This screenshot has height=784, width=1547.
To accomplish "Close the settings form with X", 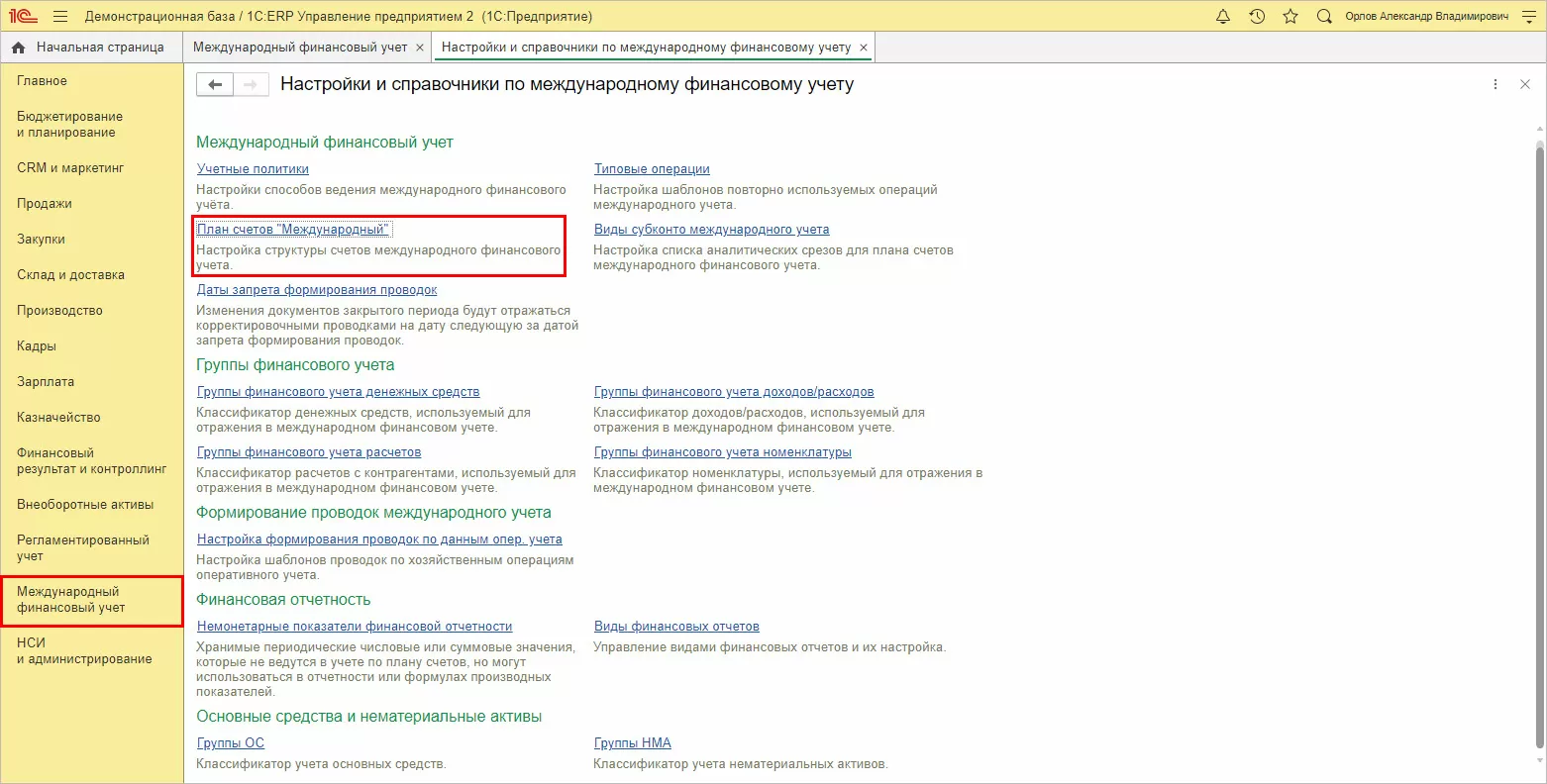I will (1525, 85).
